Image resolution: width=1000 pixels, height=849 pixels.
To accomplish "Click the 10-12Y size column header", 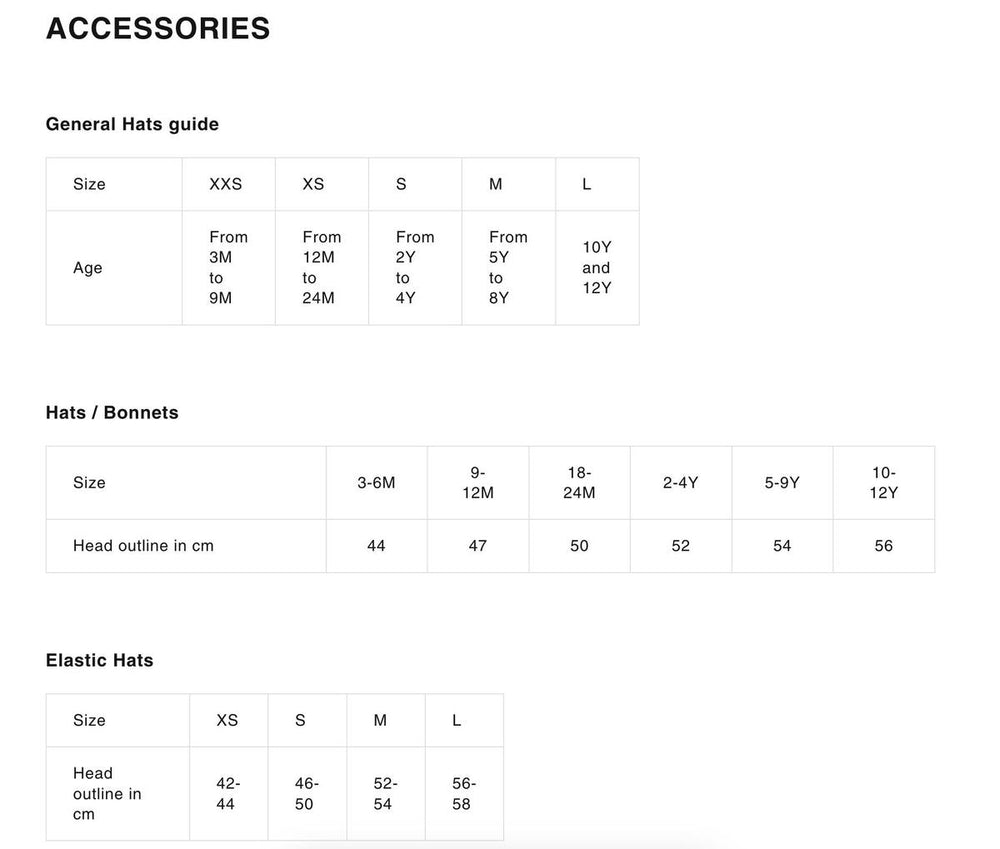I will 883,483.
